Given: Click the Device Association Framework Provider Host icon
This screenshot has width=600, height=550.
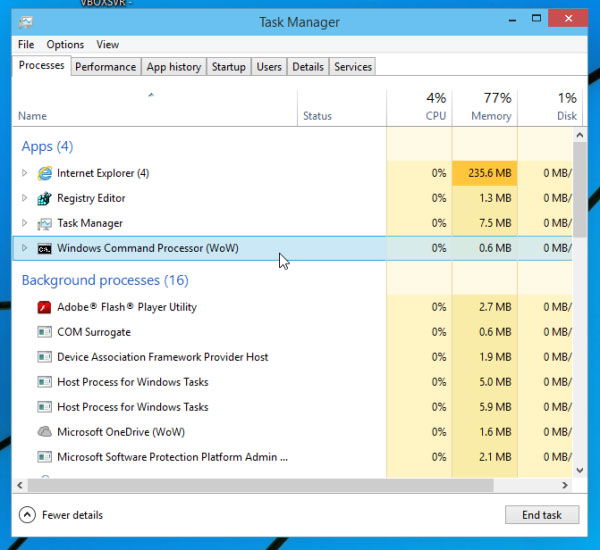Looking at the screenshot, I should pyautogui.click(x=44, y=357).
